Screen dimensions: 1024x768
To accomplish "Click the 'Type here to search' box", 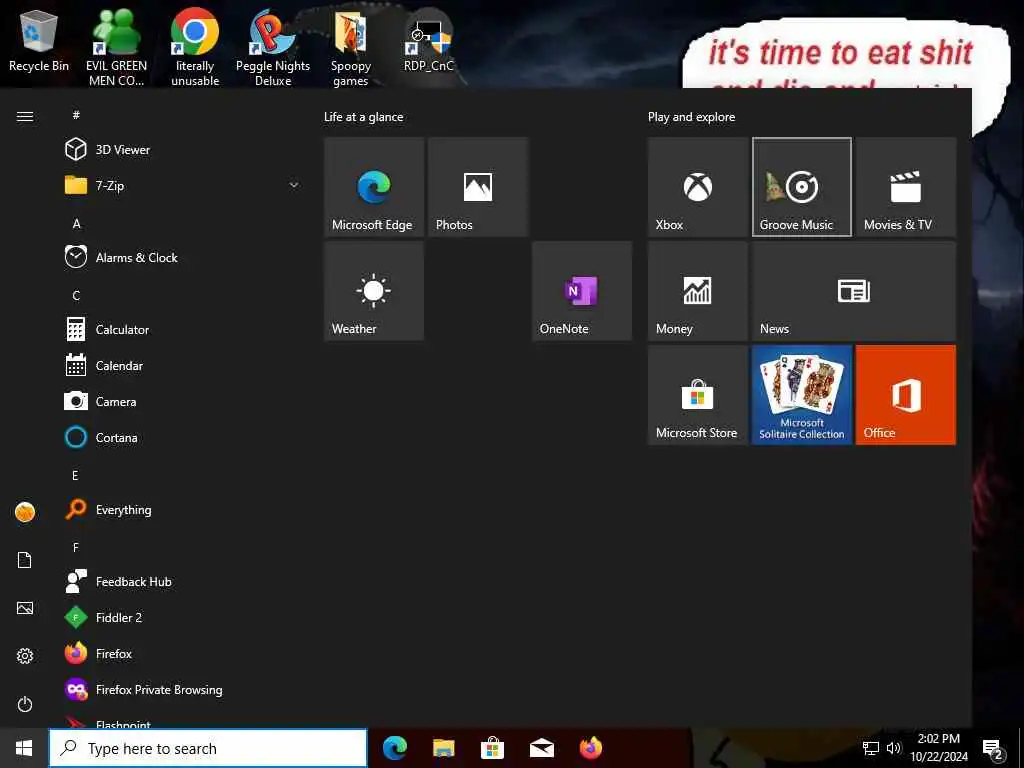I will click(208, 748).
